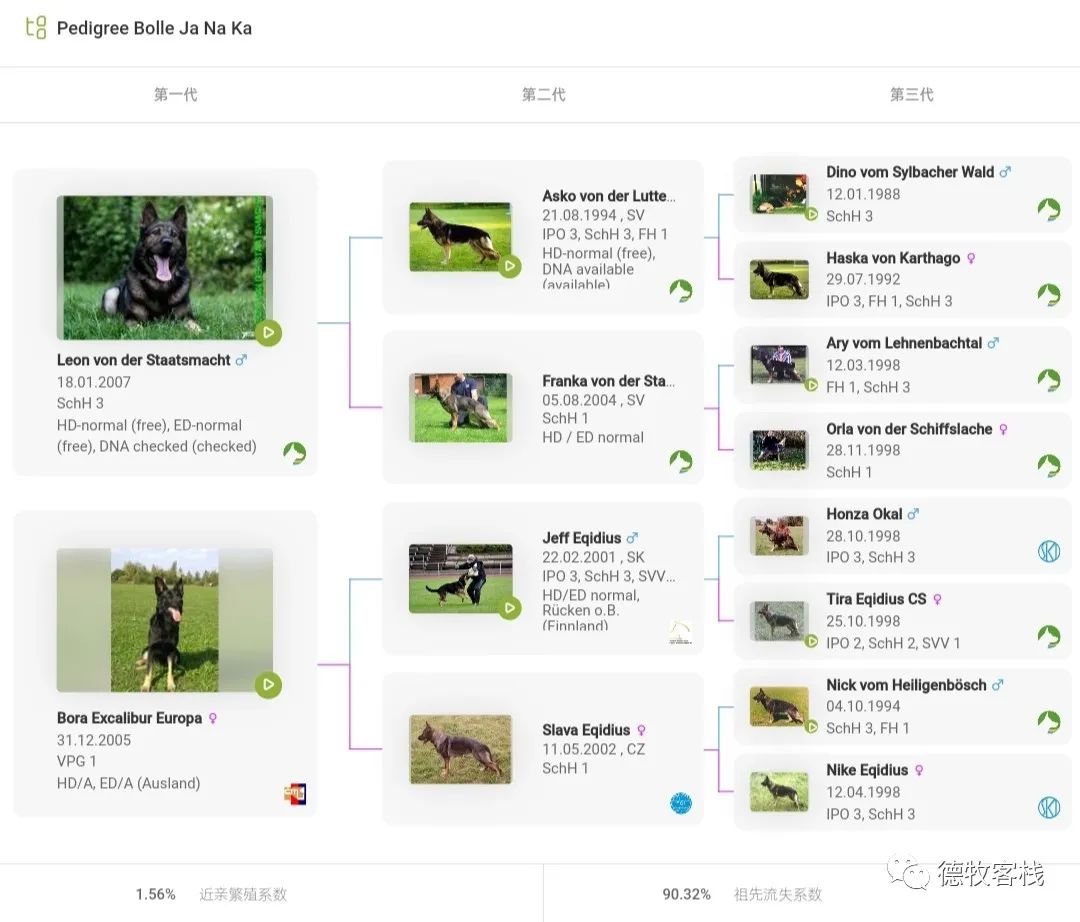
Task: Play video on Leon von der Staatsmacht photo
Action: (x=269, y=333)
